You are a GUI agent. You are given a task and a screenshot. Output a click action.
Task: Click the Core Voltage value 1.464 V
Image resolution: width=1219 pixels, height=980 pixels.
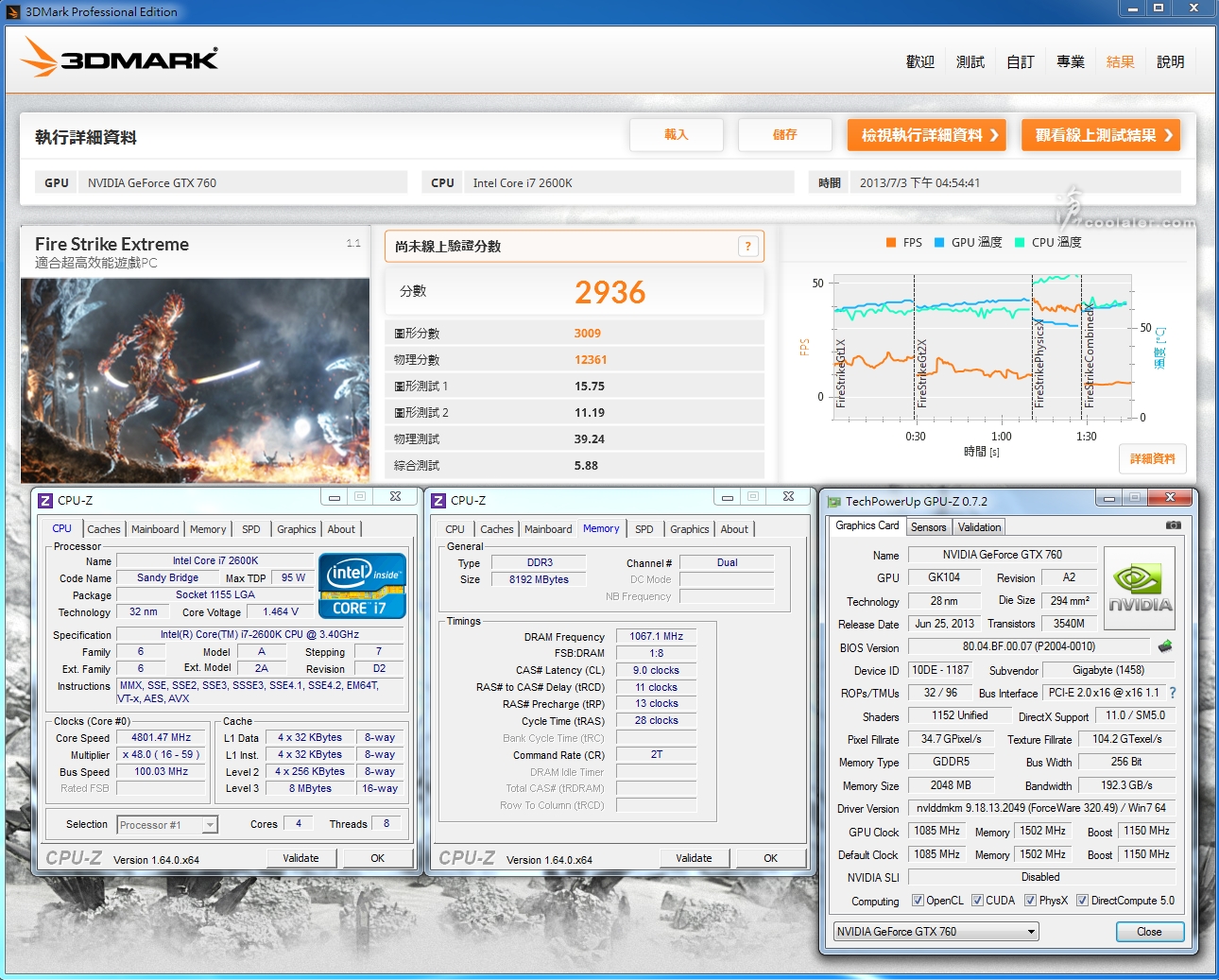coord(281,612)
